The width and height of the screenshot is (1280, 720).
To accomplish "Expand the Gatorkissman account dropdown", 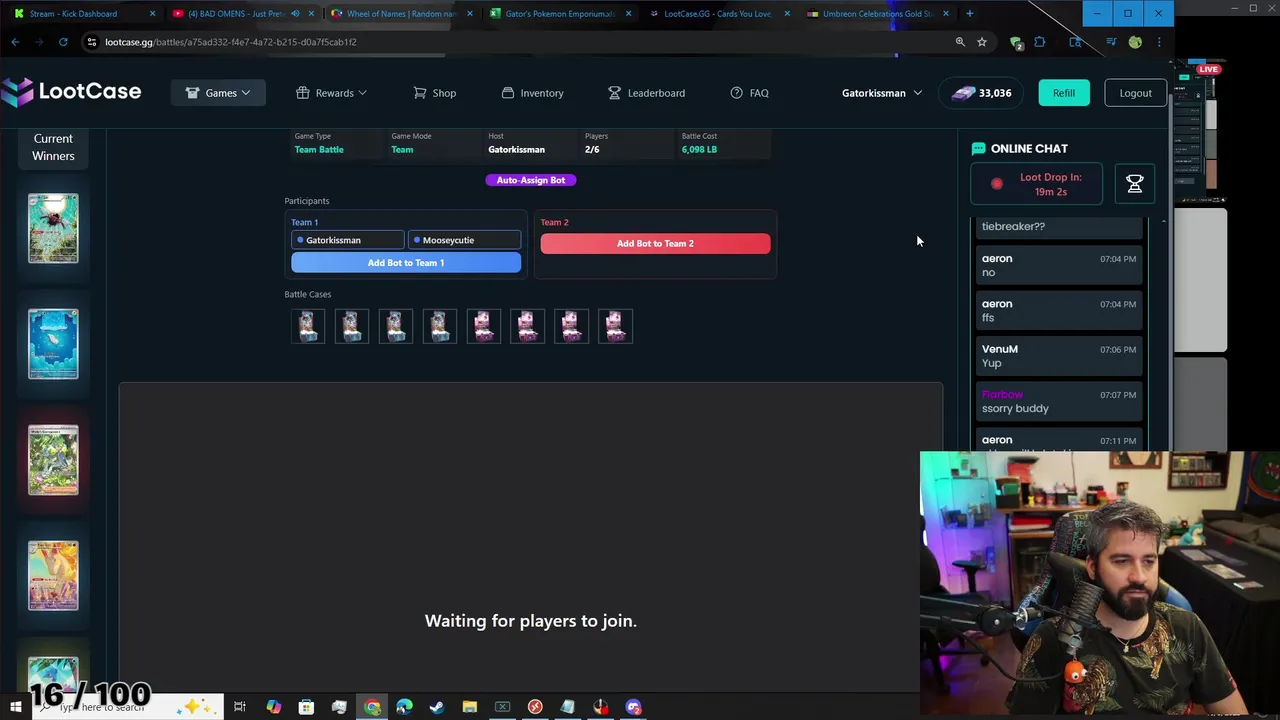I will (882, 93).
